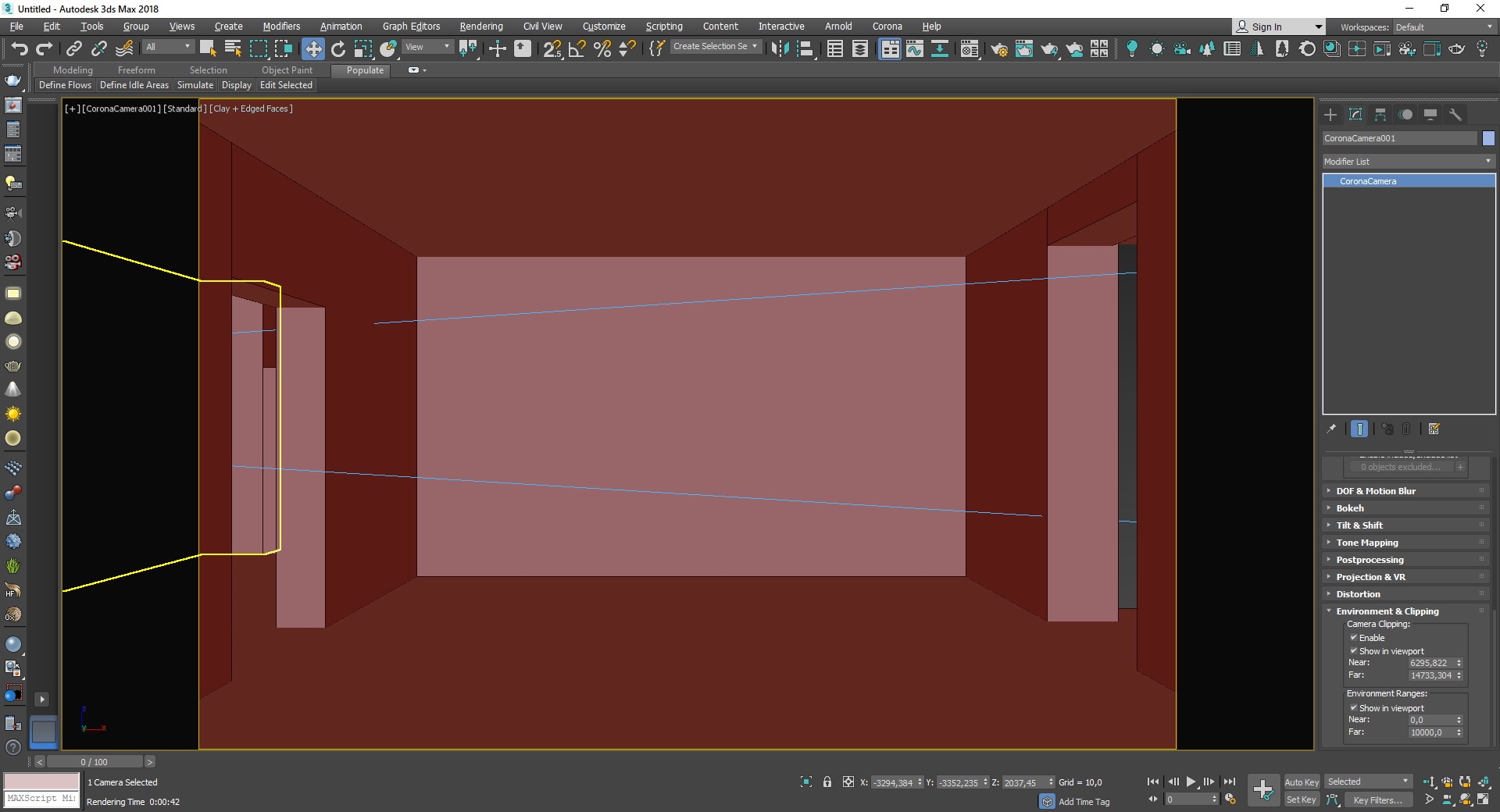The height and width of the screenshot is (812, 1500).
Task: Collapse the Environment & Clipping rollout
Action: coord(1407,611)
